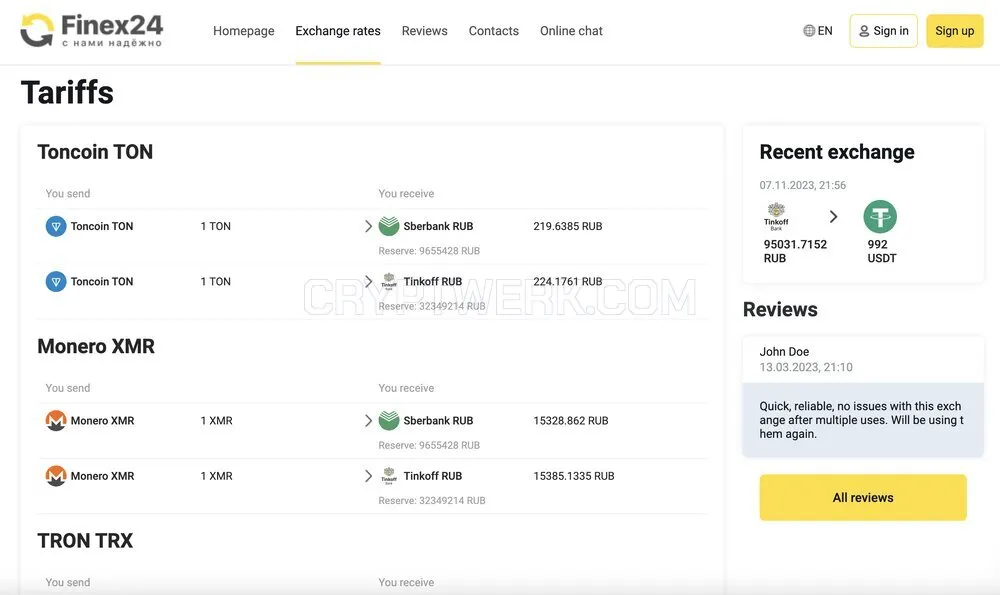
Task: Click Tinkoff icon in the 15385.1335 RUB row
Action: click(389, 476)
